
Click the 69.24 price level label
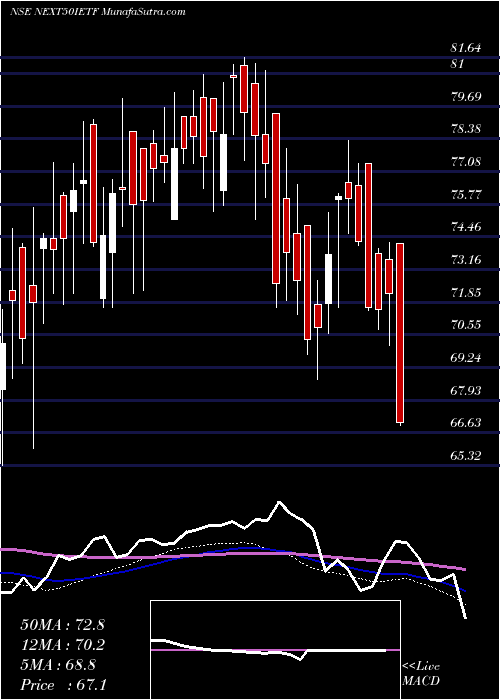[x=466, y=358]
